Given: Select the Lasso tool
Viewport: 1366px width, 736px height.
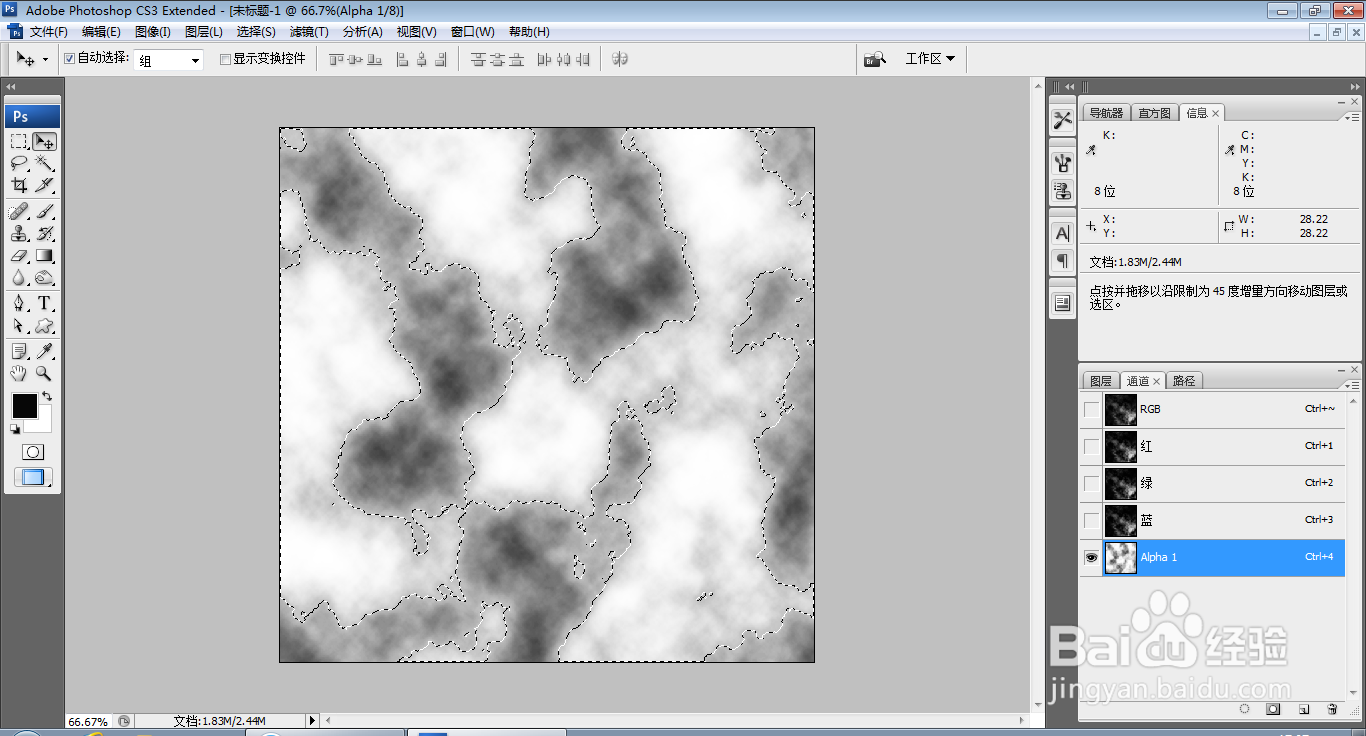Looking at the screenshot, I should [19, 163].
